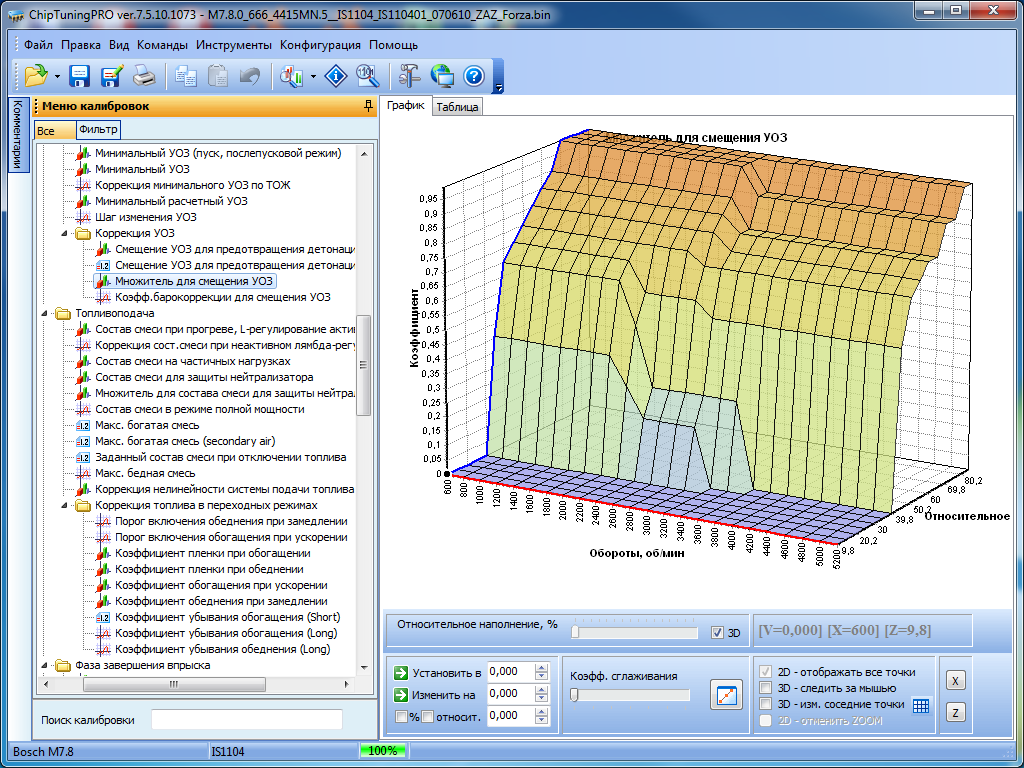Screen dimensions: 1024x768
Task: Click the Поиск калибровки search field
Action: 246,720
